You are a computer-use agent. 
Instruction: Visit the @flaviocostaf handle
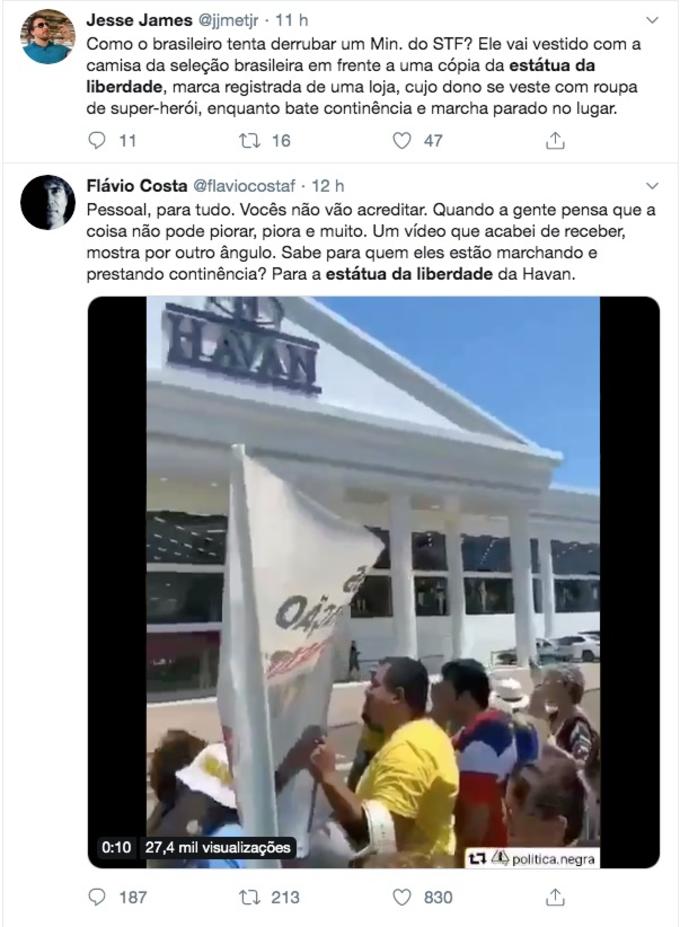pos(244,186)
